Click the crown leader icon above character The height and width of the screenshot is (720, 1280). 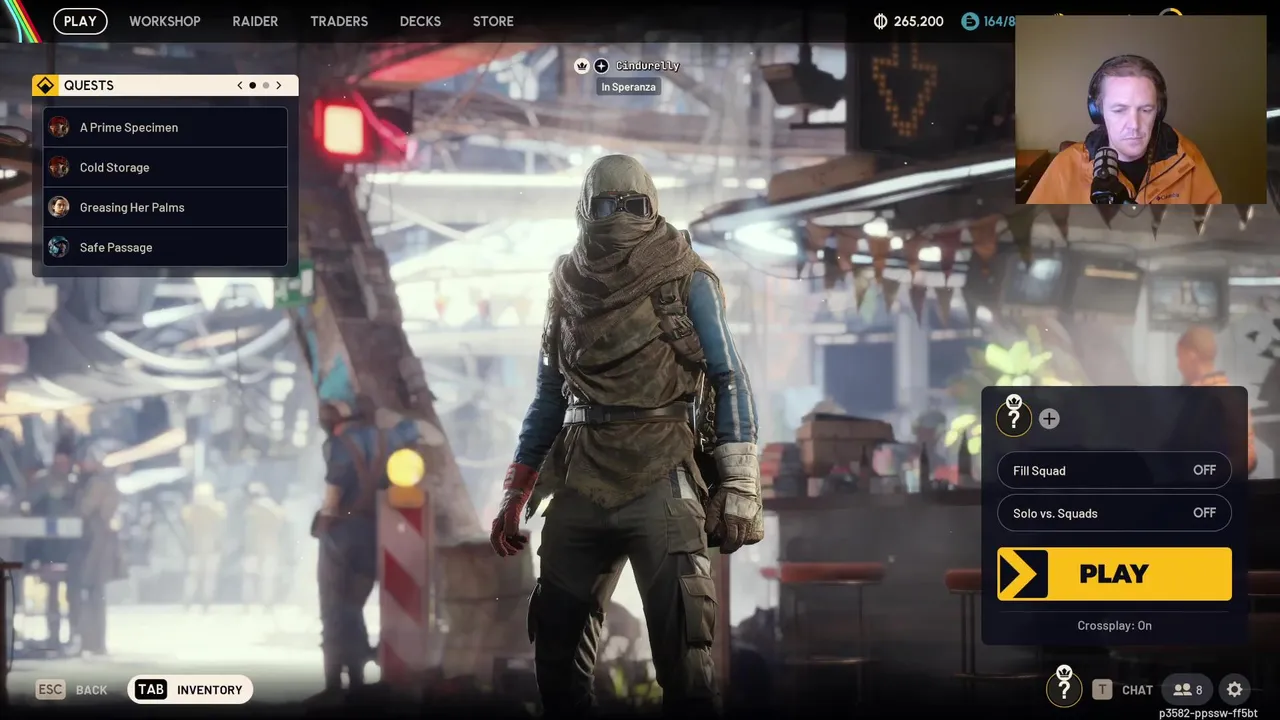(582, 66)
